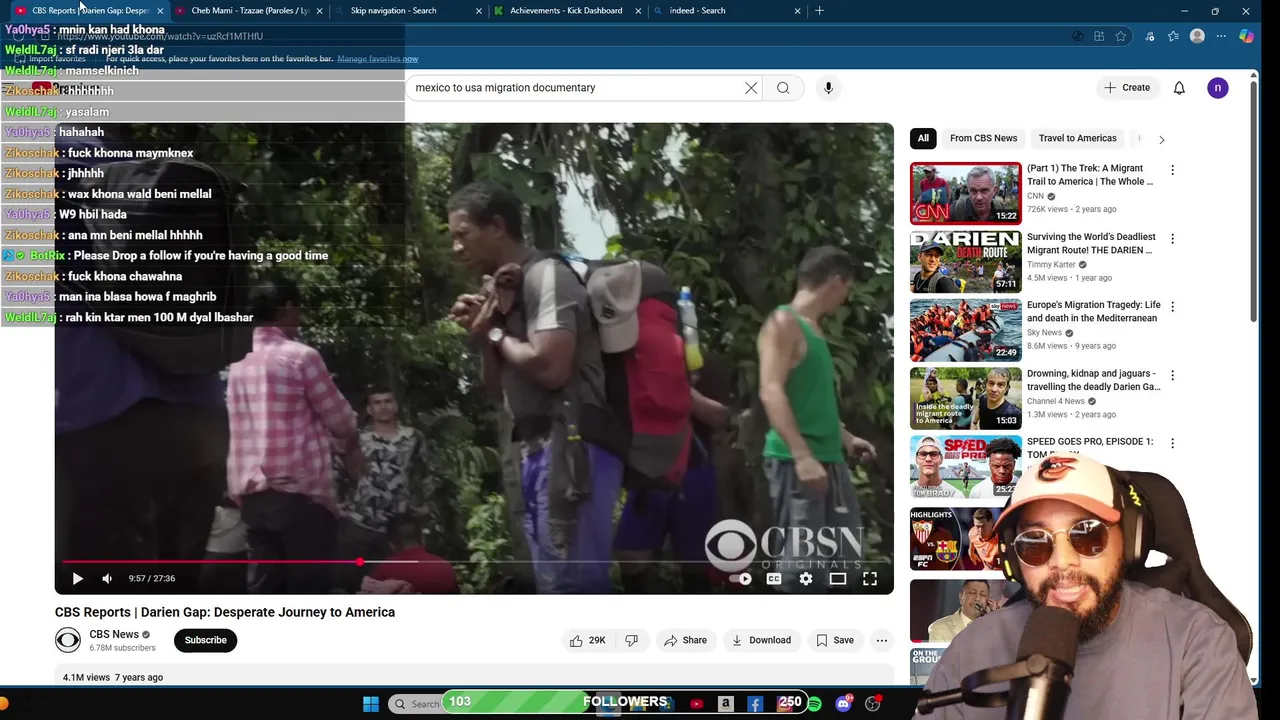Save video to a playlist
Viewport: 1280px width, 720px height.
click(835, 640)
